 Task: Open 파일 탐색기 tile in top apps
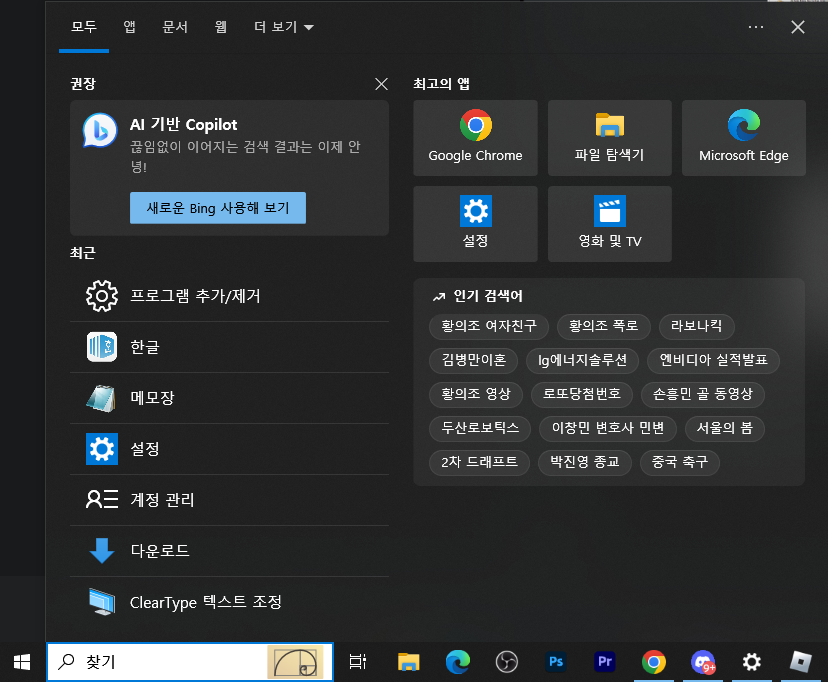point(609,138)
